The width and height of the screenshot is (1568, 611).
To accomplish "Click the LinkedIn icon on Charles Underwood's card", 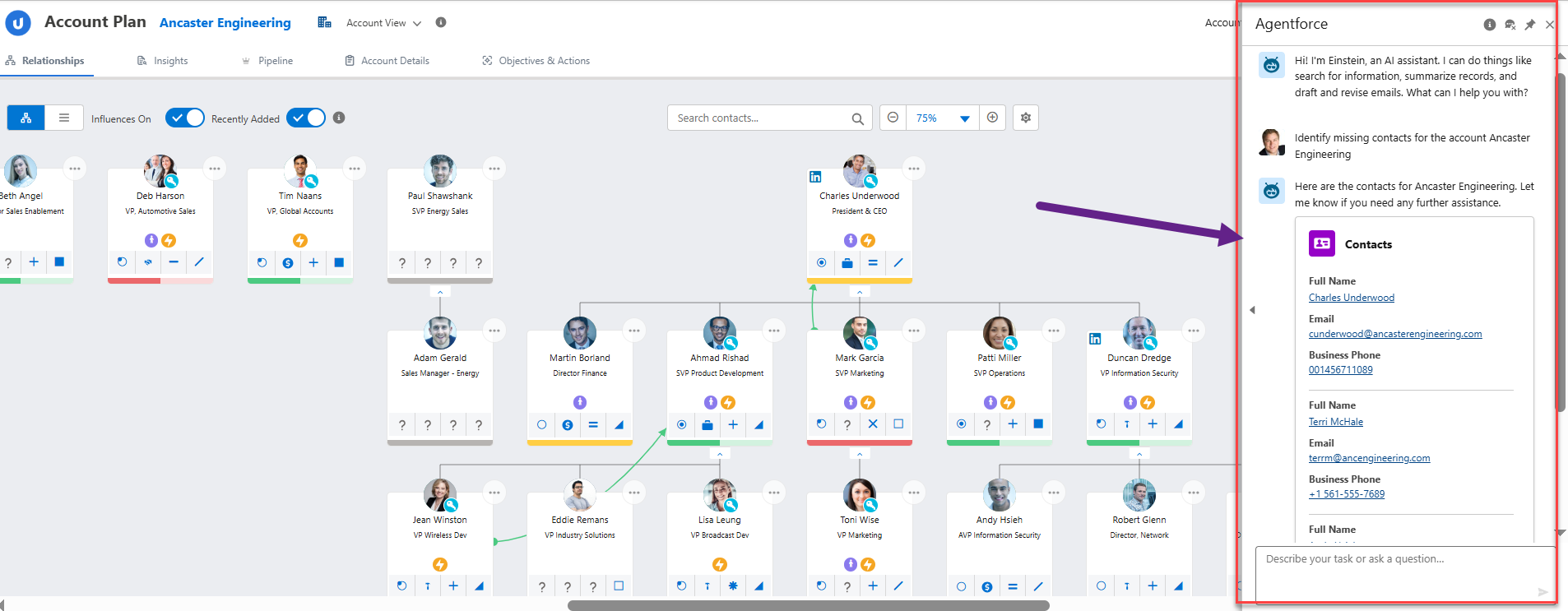I will (815, 177).
